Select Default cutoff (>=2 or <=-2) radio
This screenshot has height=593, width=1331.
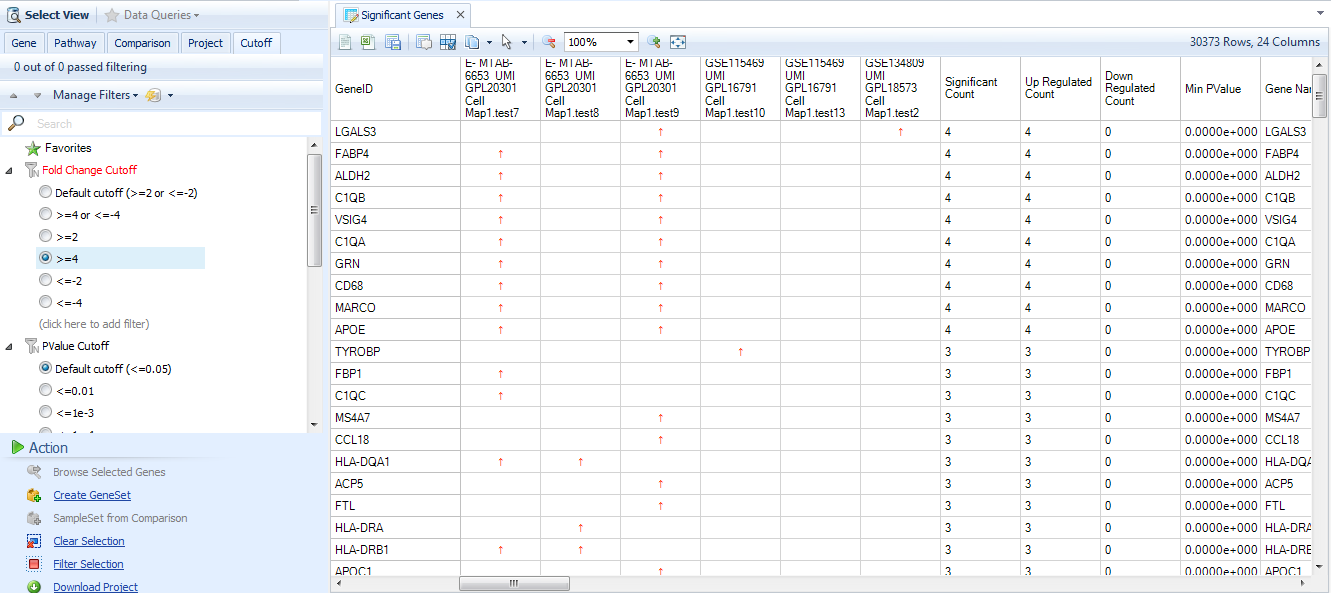(45, 192)
